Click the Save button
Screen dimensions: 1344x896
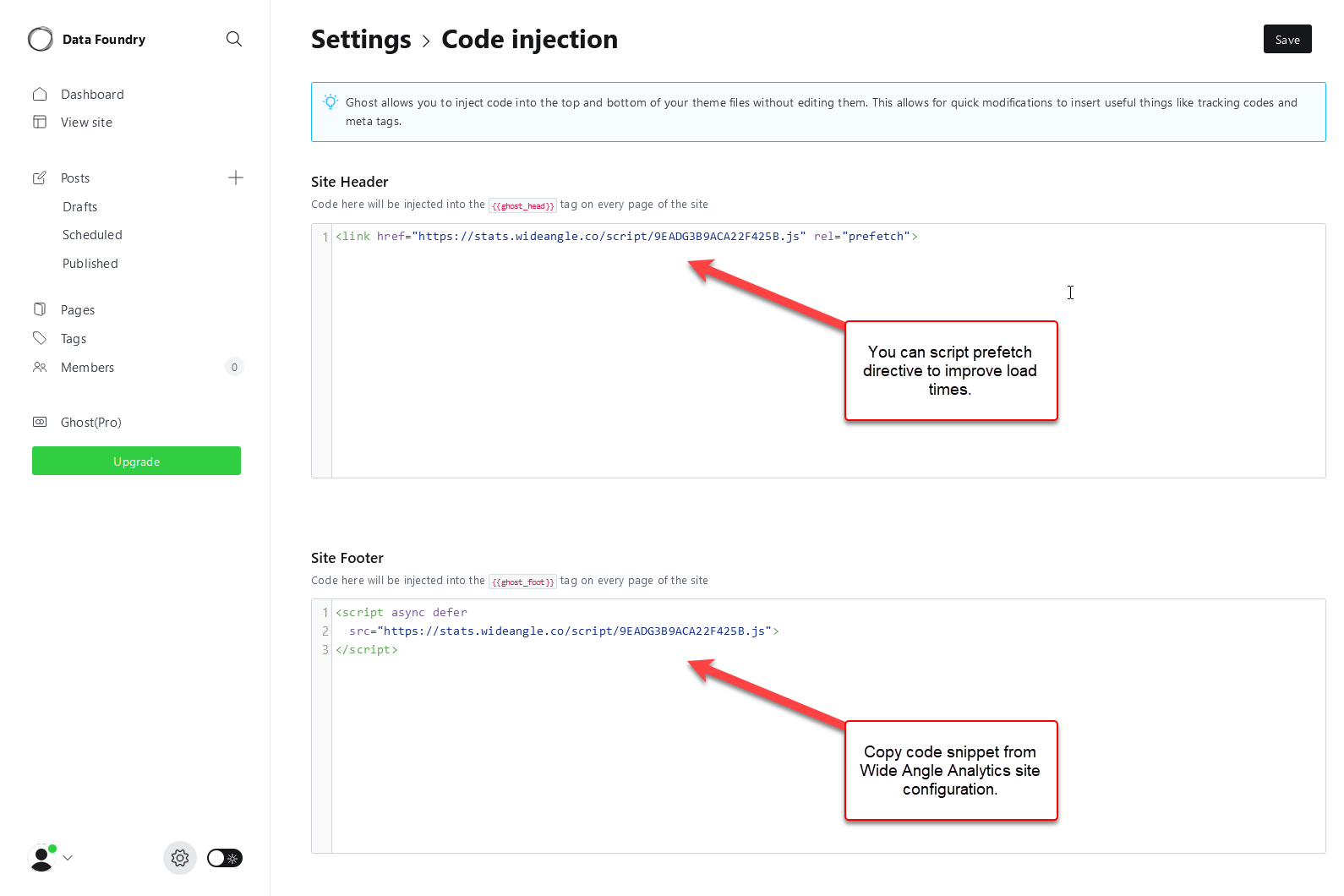1287,39
